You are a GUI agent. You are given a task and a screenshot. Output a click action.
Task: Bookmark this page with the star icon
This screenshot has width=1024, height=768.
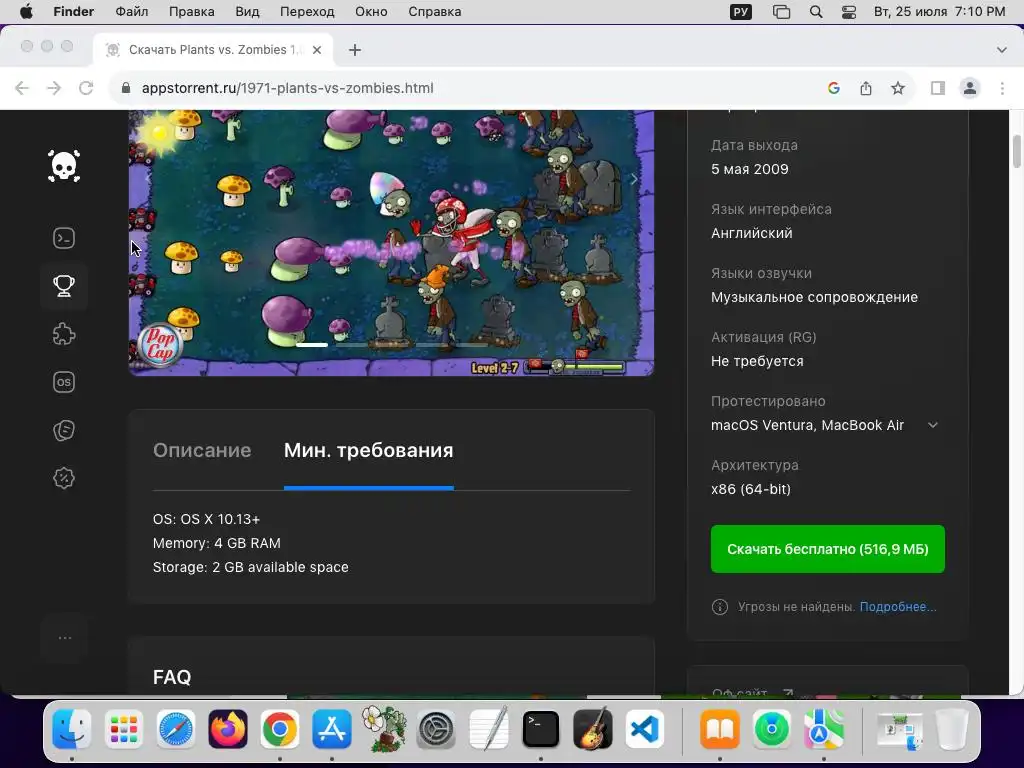click(898, 88)
